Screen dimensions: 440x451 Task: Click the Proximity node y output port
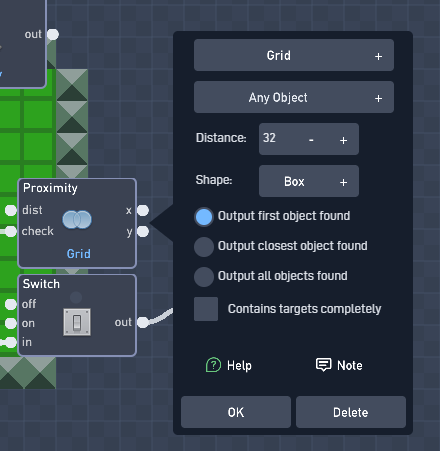143,231
